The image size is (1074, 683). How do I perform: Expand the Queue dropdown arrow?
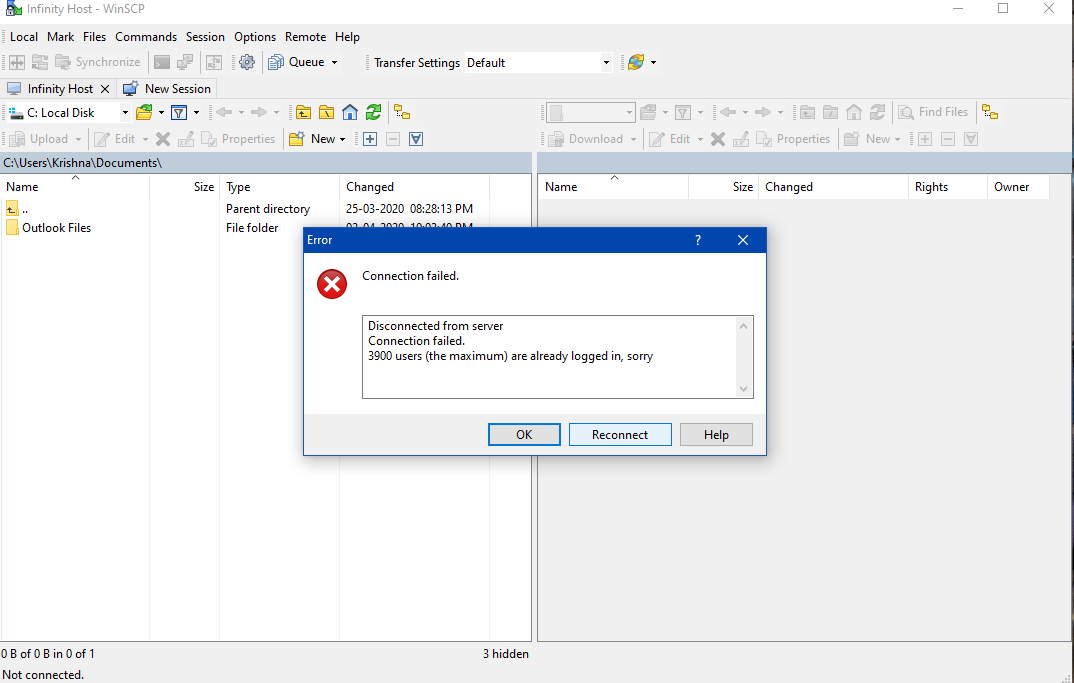tap(334, 62)
